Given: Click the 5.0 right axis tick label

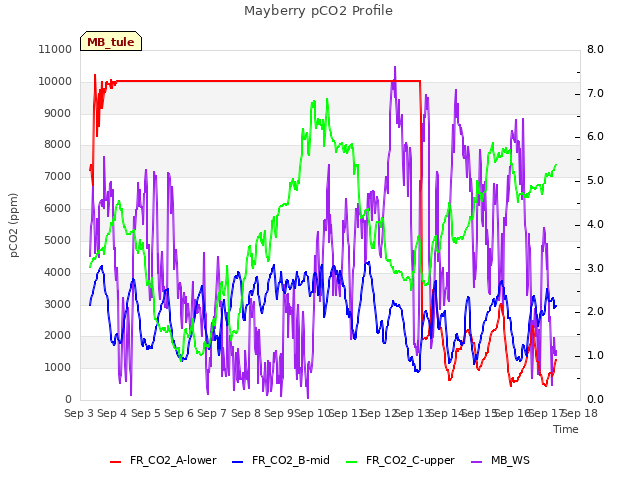Looking at the screenshot, I should (595, 180).
